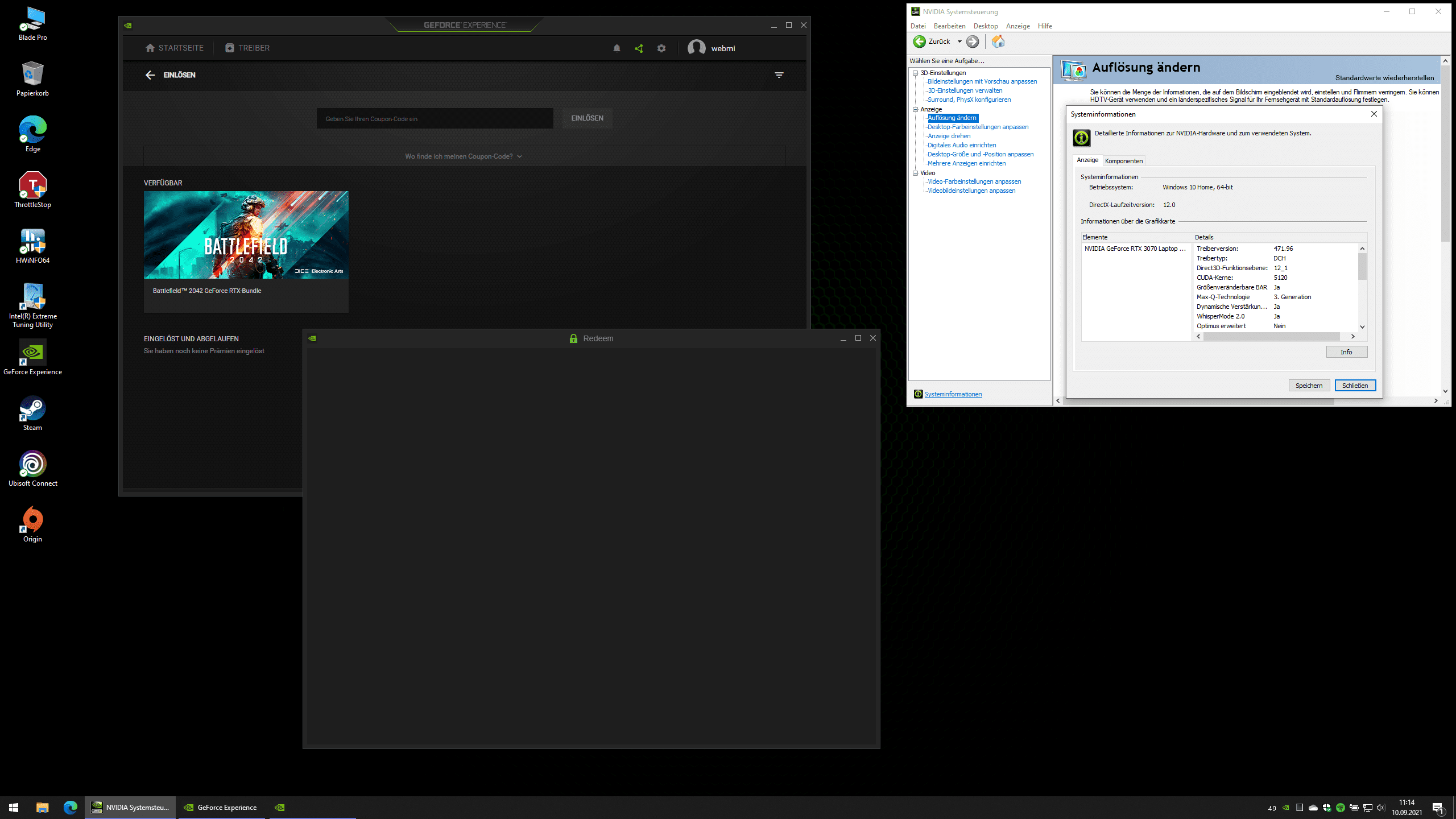Select the Edge desktop shortcut
Viewport: 1456px width, 819px height.
(32, 135)
